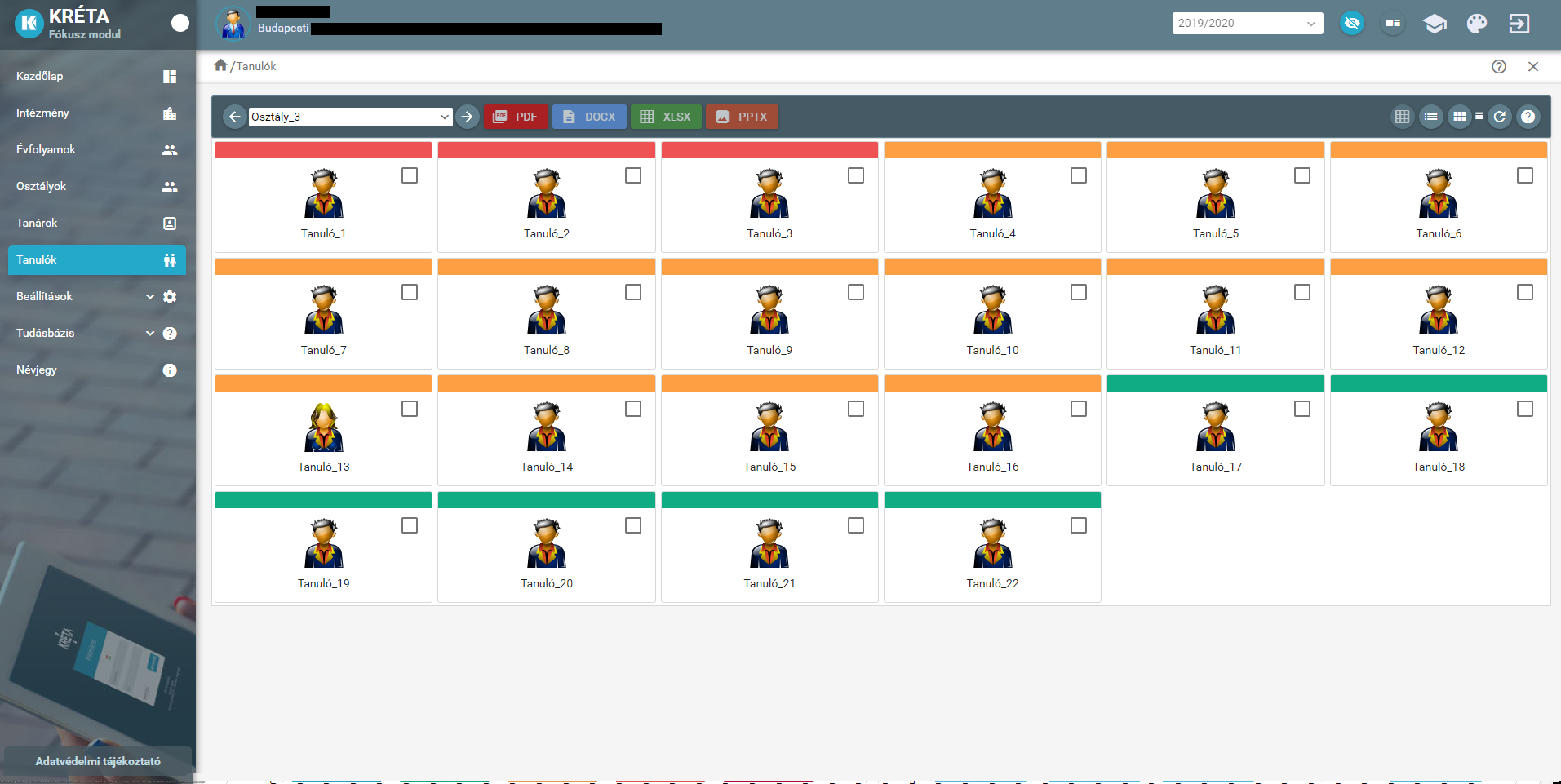Expand the Tudásbázis submenu chevron
1561x784 pixels.
point(150,334)
